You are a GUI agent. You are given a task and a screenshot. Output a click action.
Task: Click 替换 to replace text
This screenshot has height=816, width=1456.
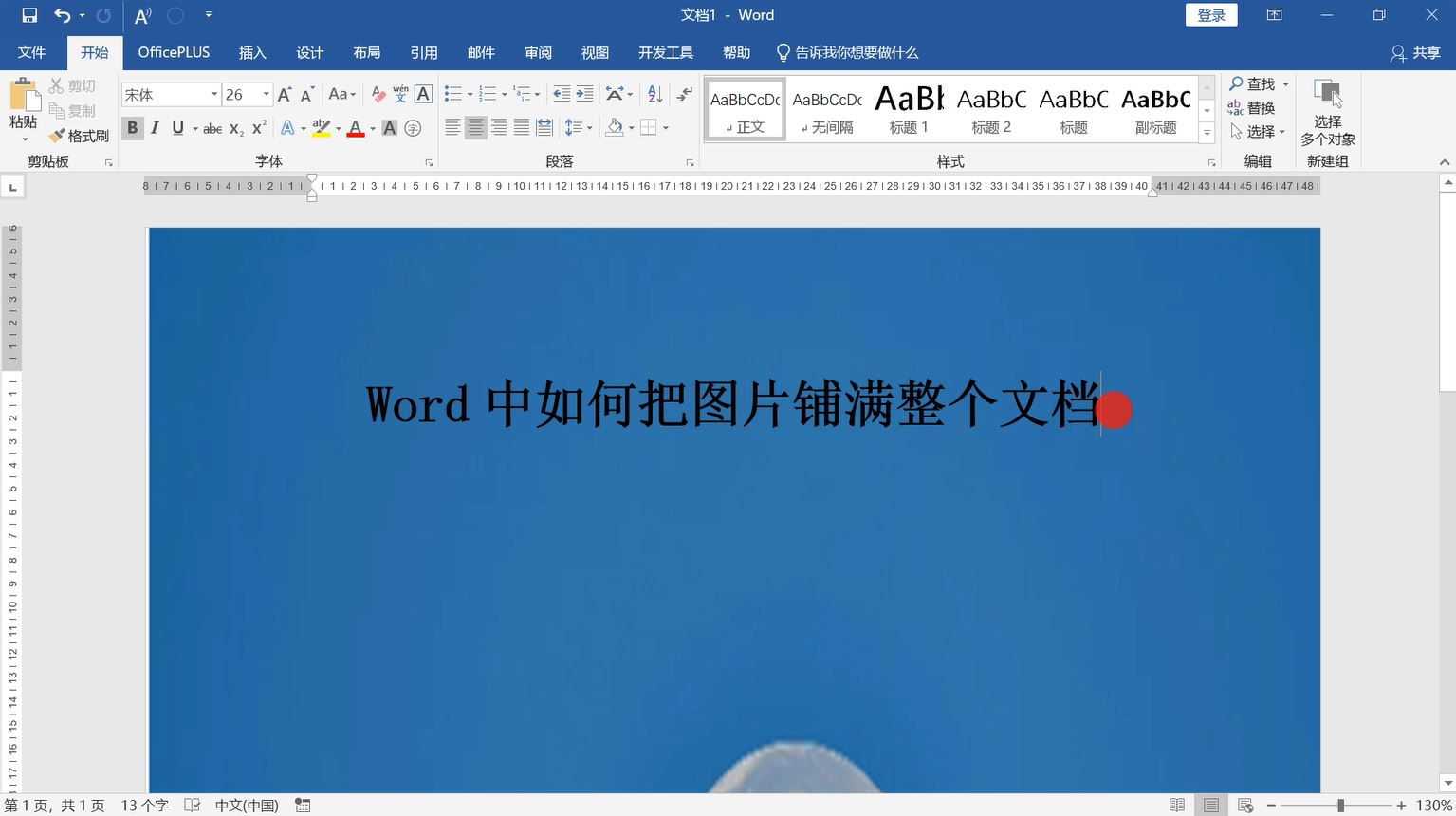1251,108
